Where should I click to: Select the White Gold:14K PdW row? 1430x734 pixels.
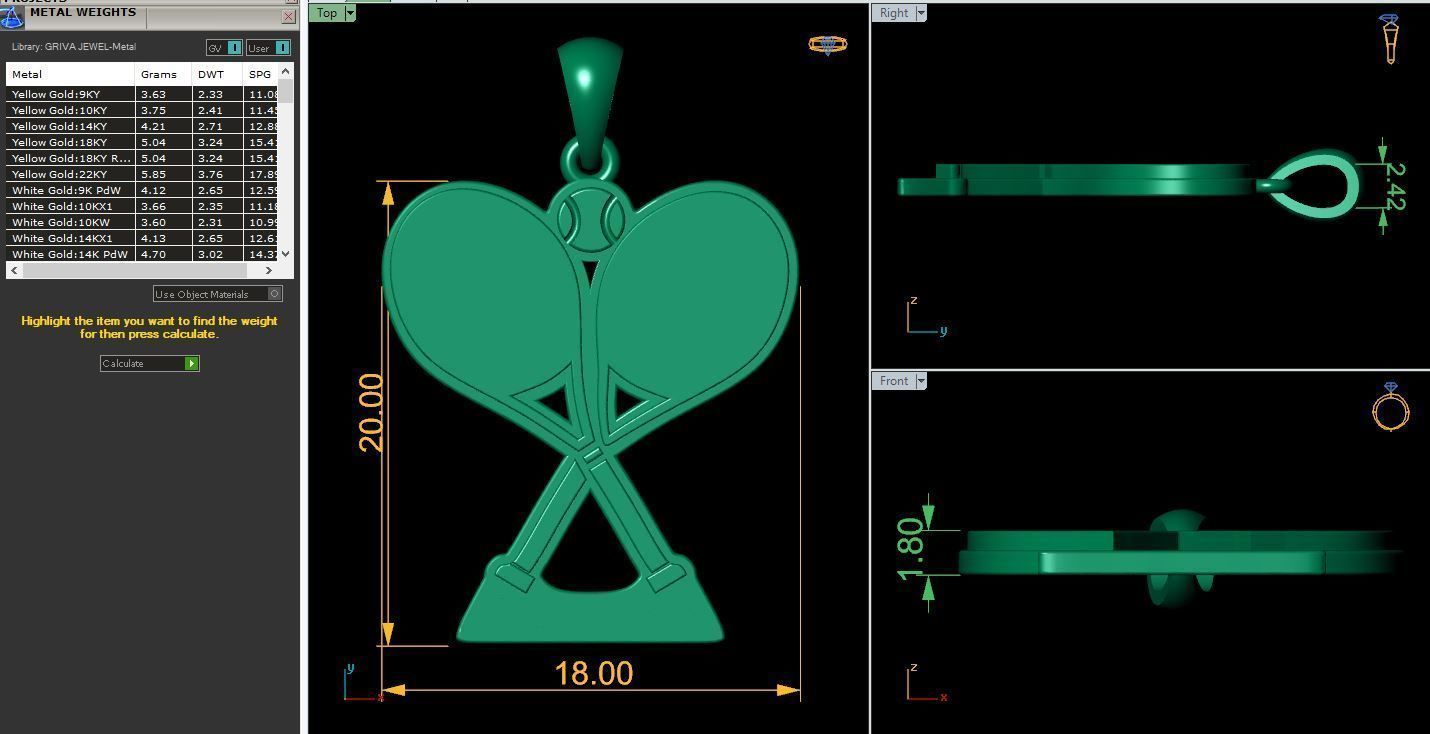tap(143, 254)
